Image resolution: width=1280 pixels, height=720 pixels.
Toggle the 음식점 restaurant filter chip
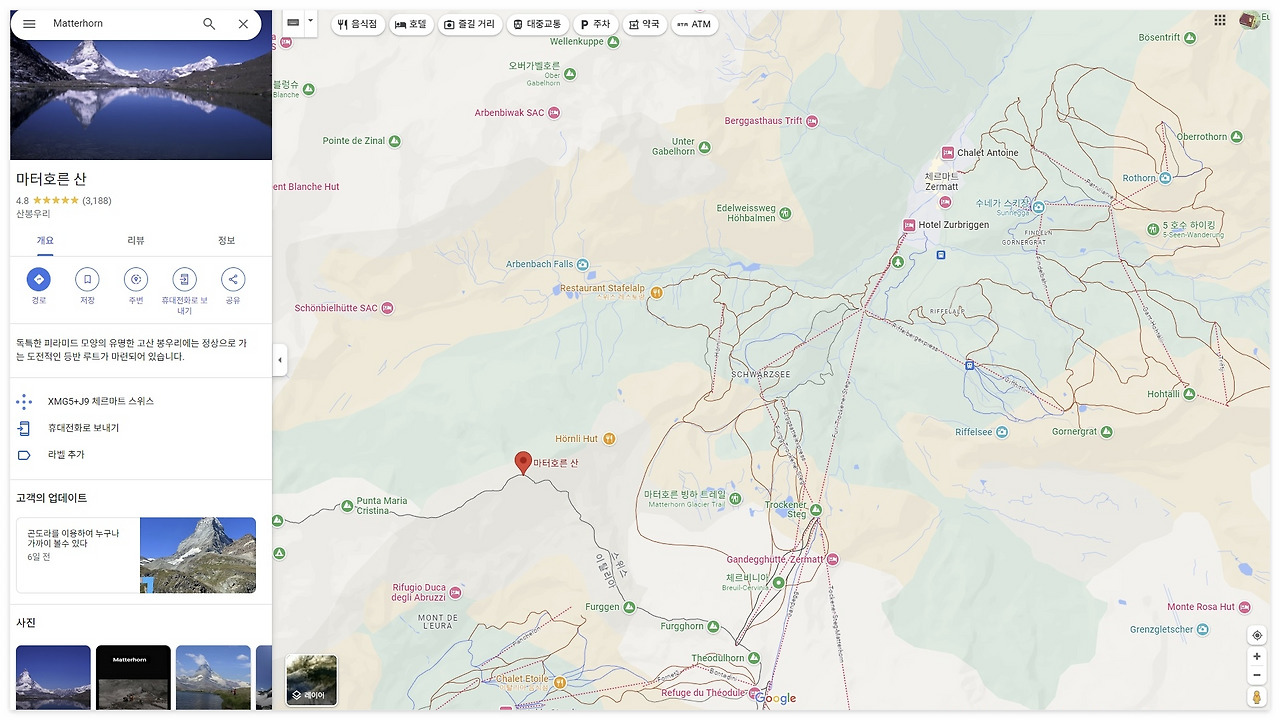(357, 24)
